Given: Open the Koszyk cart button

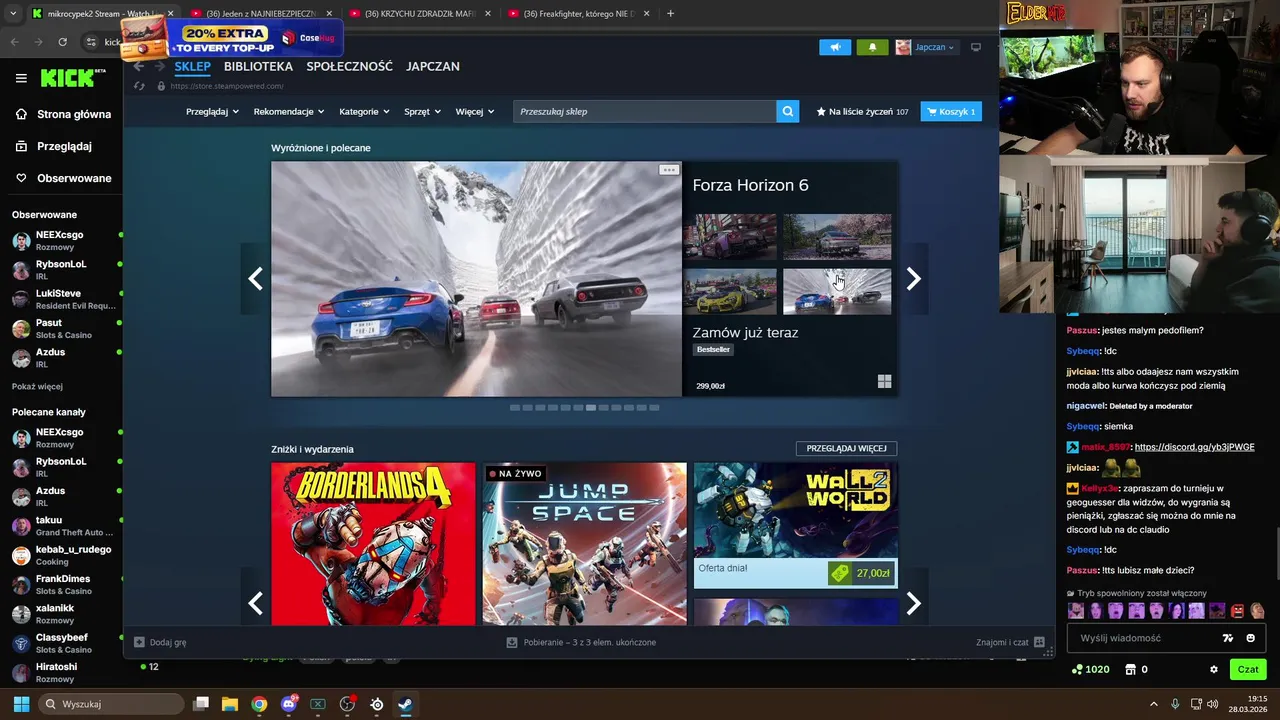Looking at the screenshot, I should pyautogui.click(x=951, y=111).
